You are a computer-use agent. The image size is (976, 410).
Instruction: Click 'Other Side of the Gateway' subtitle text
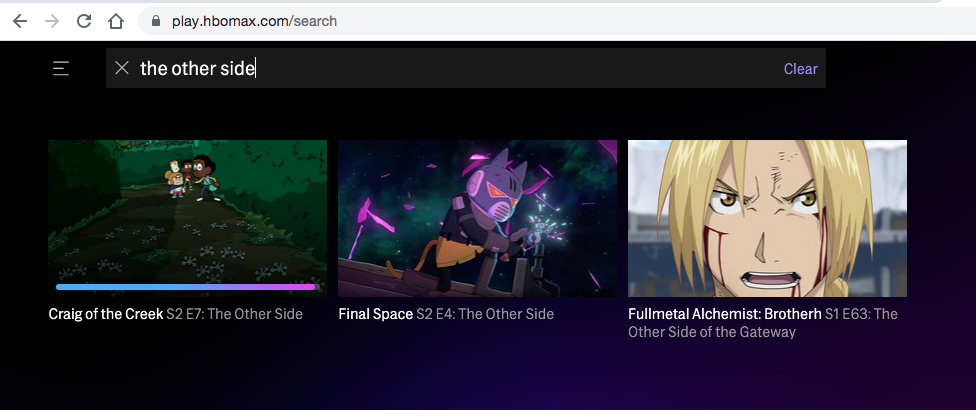click(x=711, y=332)
